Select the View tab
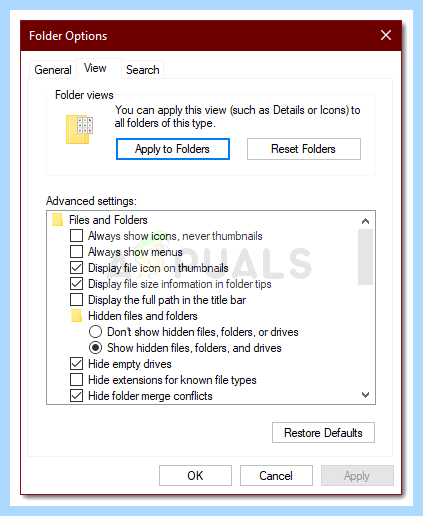423x516 pixels. [99, 68]
